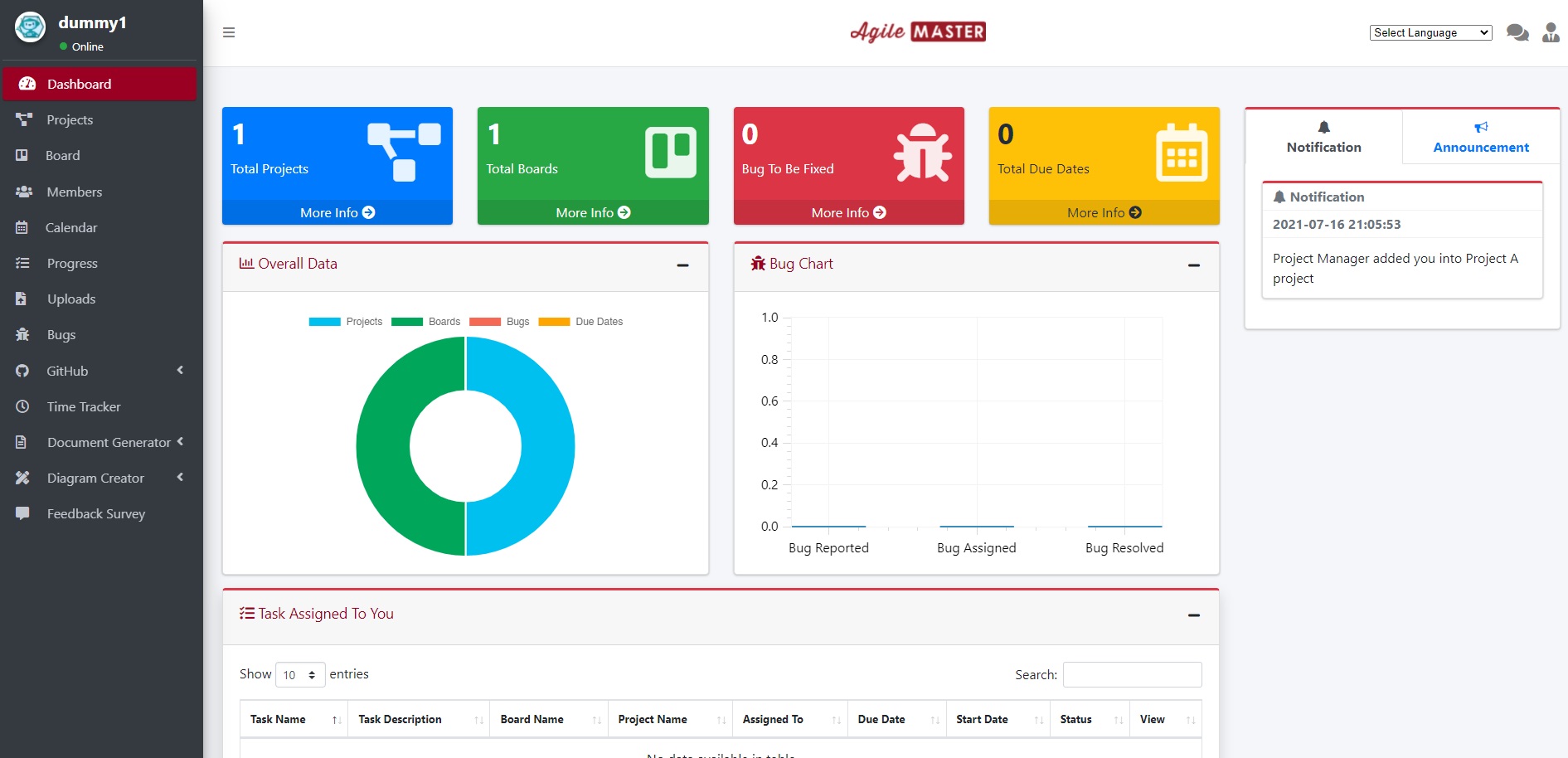The image size is (1568, 758).
Task: Sort table by Start Date column
Action: pos(998,719)
